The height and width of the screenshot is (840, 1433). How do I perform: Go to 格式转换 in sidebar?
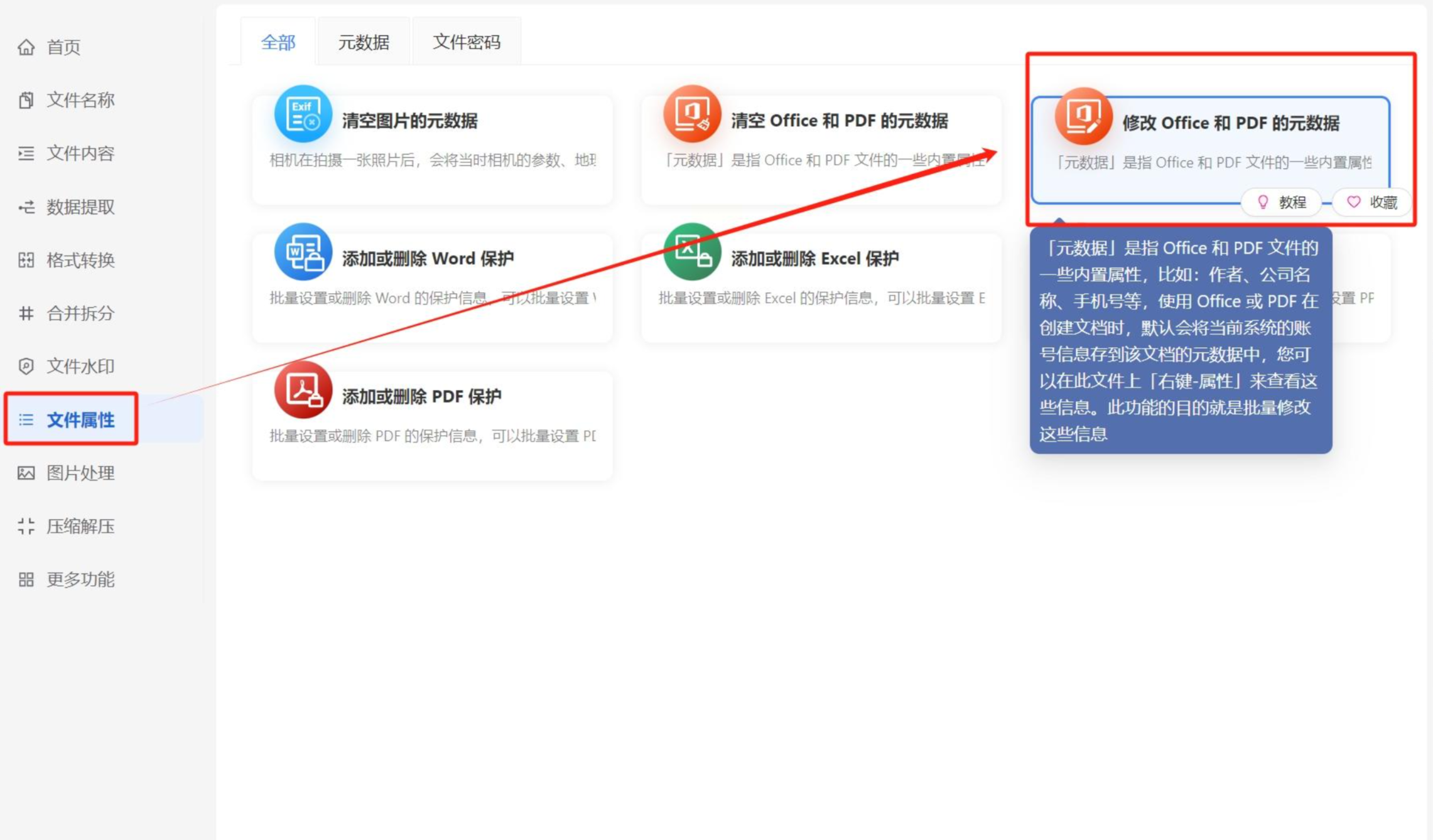tap(80, 260)
